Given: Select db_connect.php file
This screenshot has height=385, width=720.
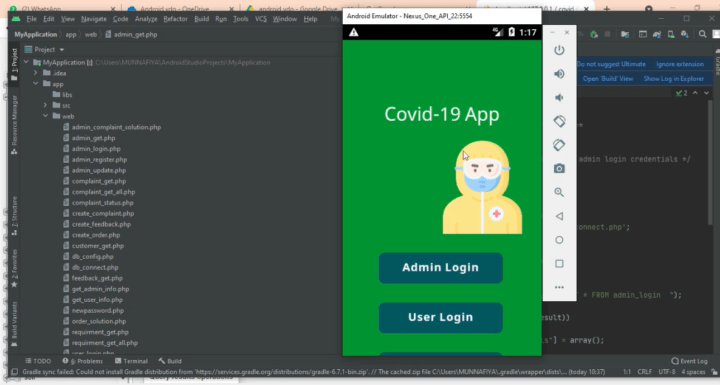Looking at the screenshot, I should pyautogui.click(x=91, y=267).
